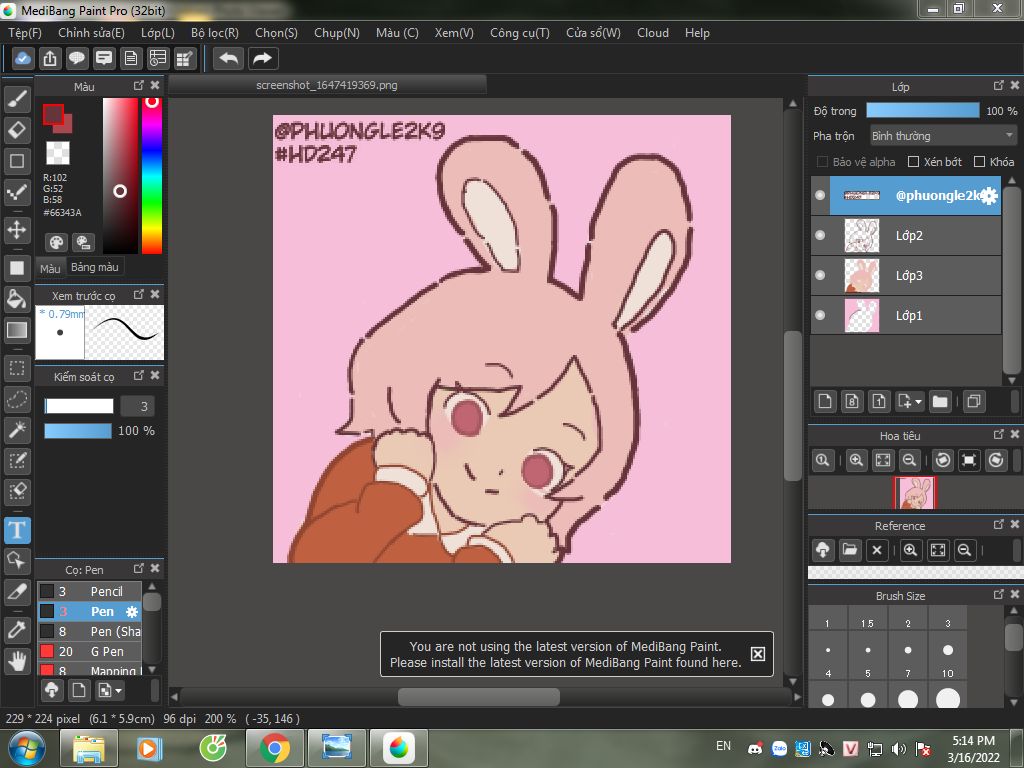This screenshot has width=1024, height=768.
Task: Select the Pencil brush
Action: click(89, 591)
